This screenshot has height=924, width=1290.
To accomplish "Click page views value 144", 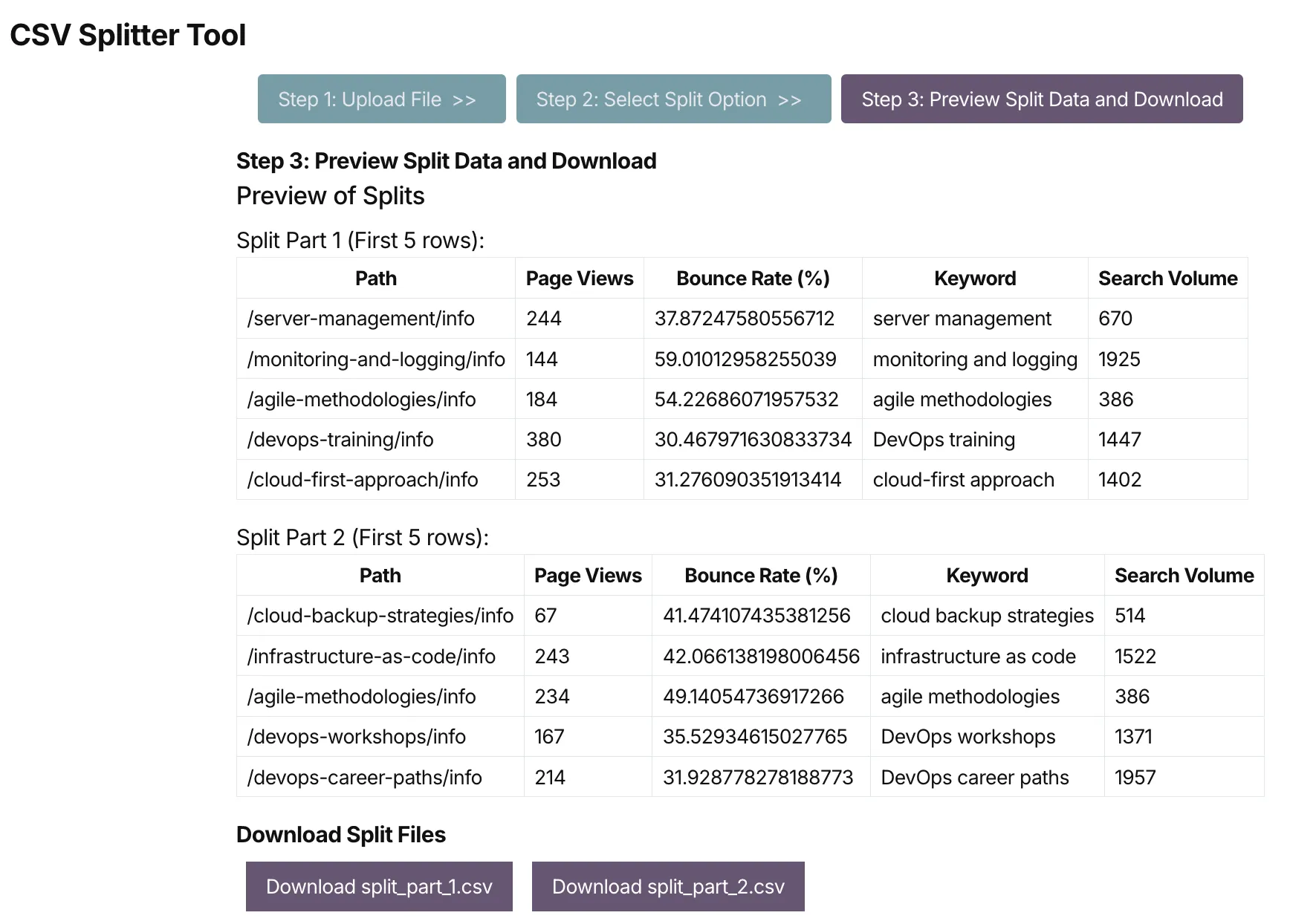I will (x=580, y=359).
